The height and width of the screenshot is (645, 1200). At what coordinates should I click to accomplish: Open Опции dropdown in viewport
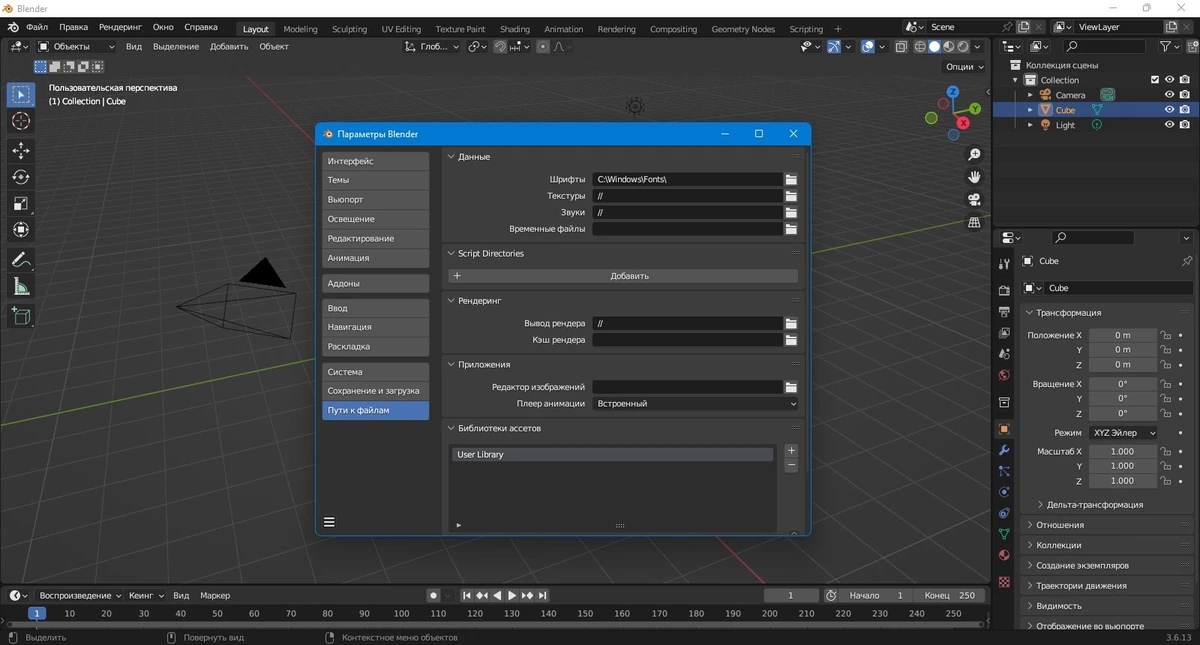[964, 67]
